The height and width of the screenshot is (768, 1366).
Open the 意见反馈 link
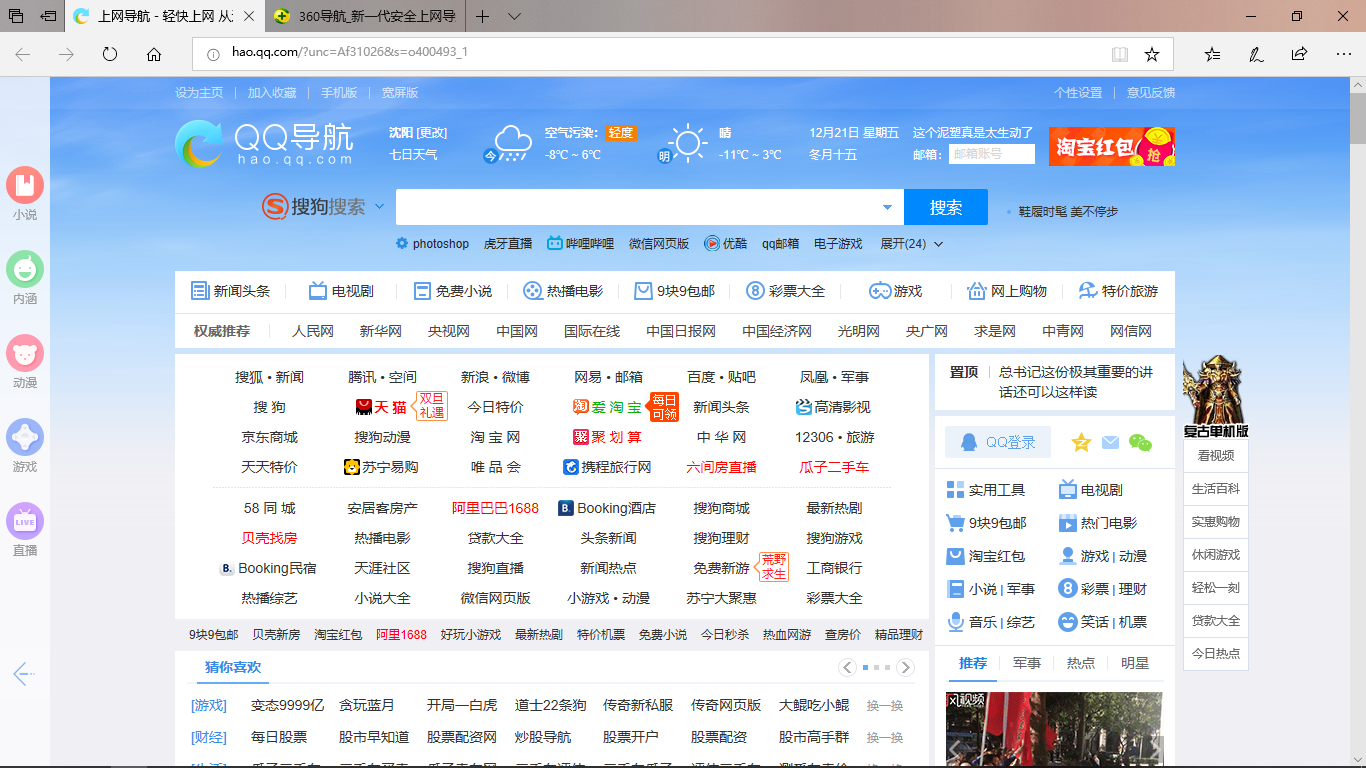click(x=1151, y=93)
